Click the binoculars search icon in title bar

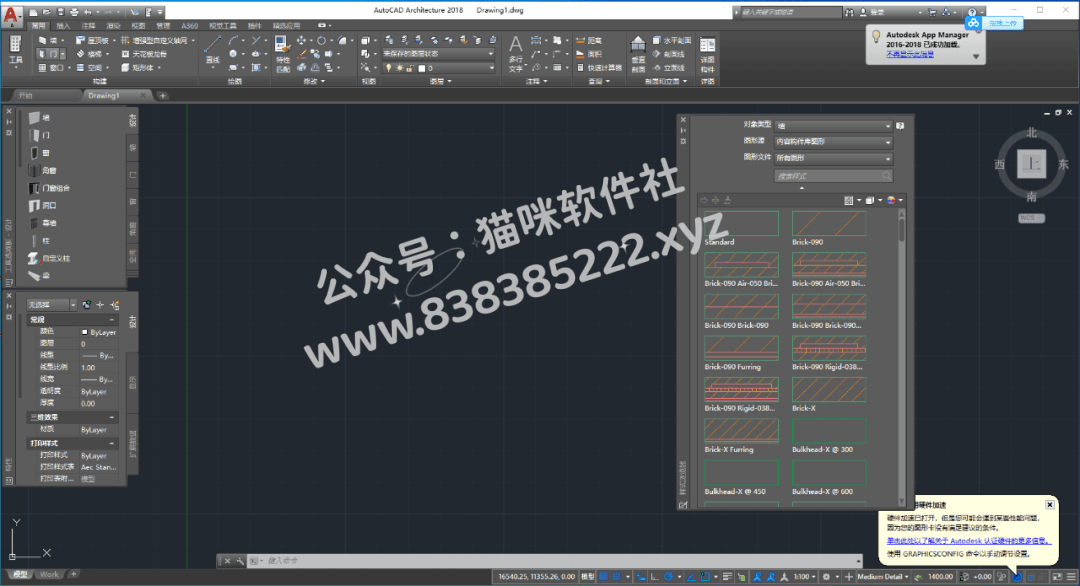tap(849, 12)
